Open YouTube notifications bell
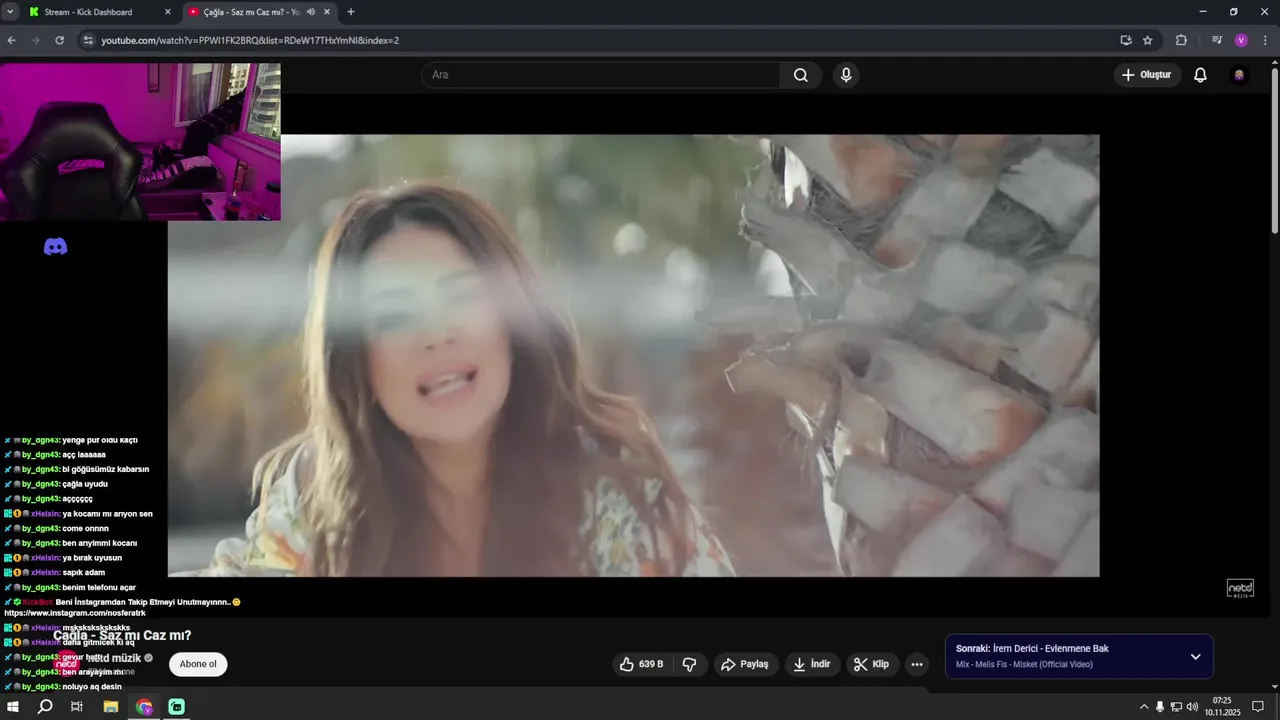 (x=1200, y=75)
